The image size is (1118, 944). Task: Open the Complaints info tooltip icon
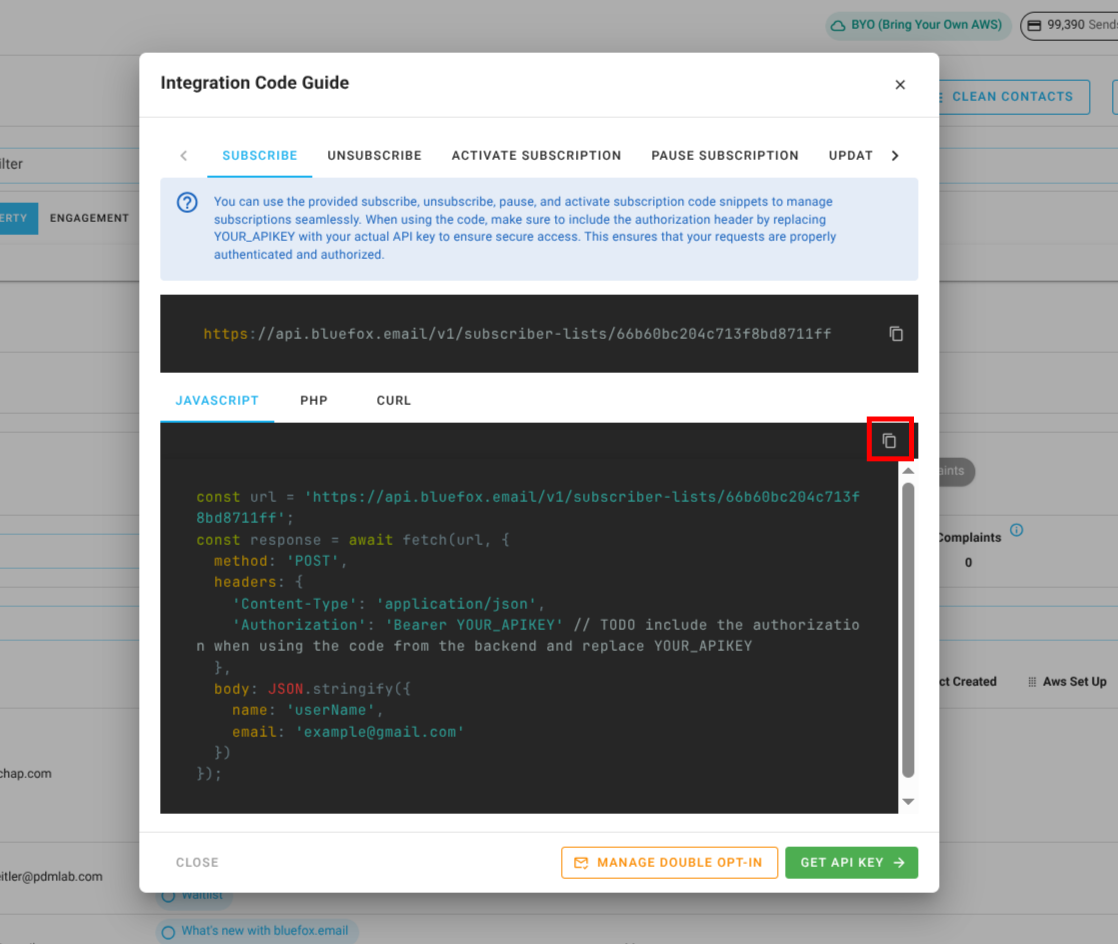click(x=1017, y=530)
